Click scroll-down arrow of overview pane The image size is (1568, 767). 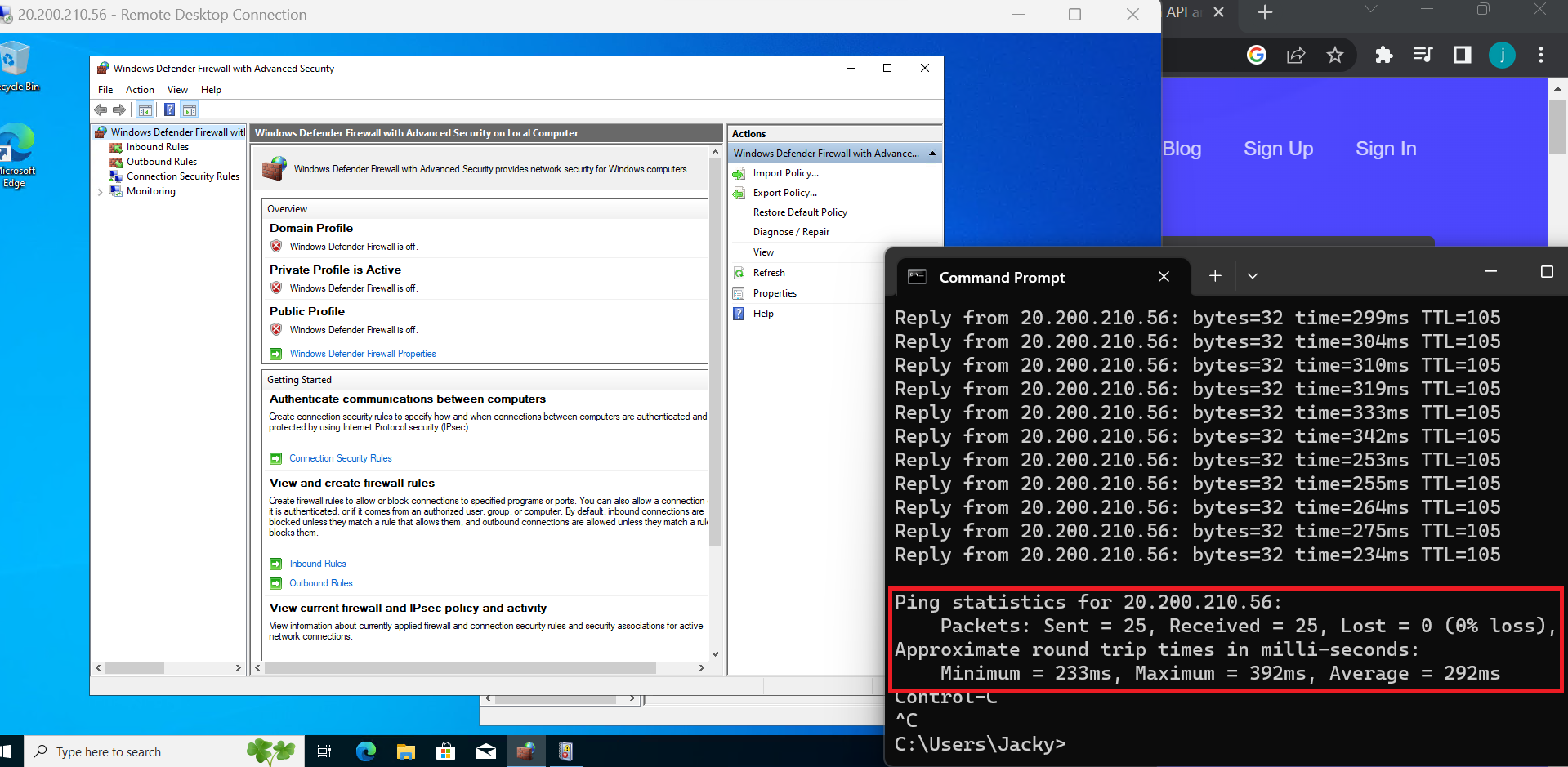pos(715,653)
